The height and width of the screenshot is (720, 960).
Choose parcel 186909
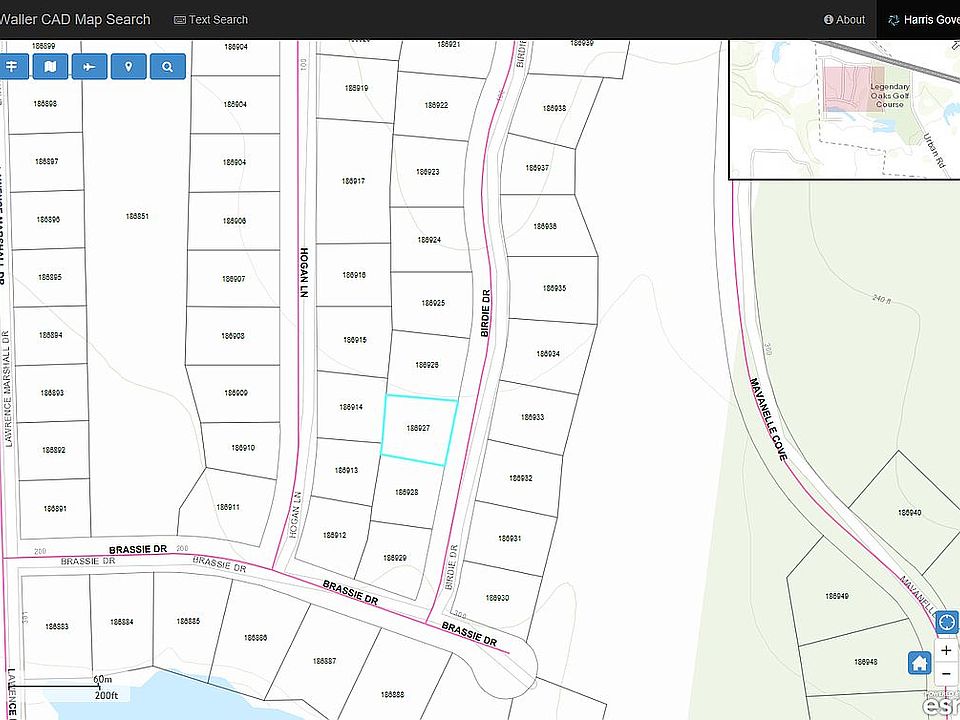coord(236,393)
